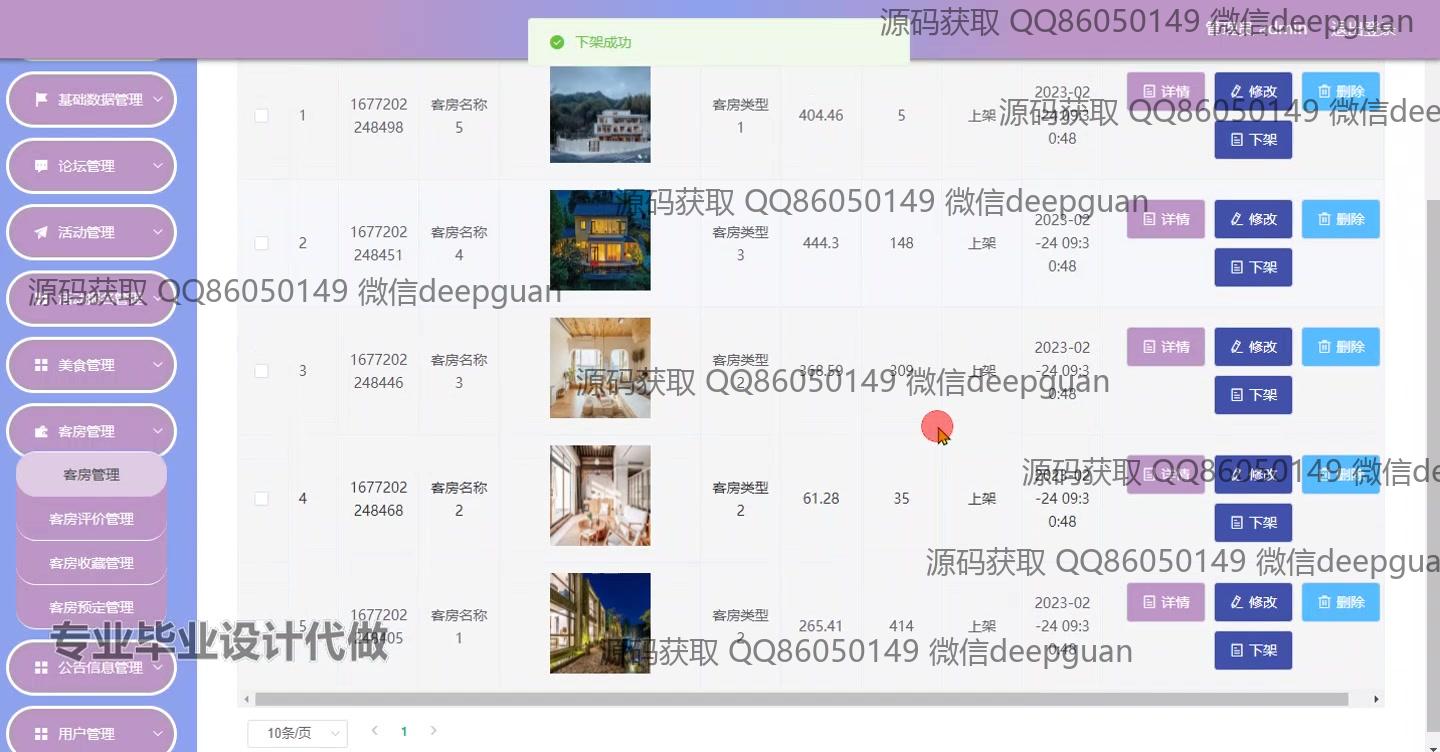1440x752 pixels.
Task: Open 客房预定管理 submenu item
Action: click(91, 607)
